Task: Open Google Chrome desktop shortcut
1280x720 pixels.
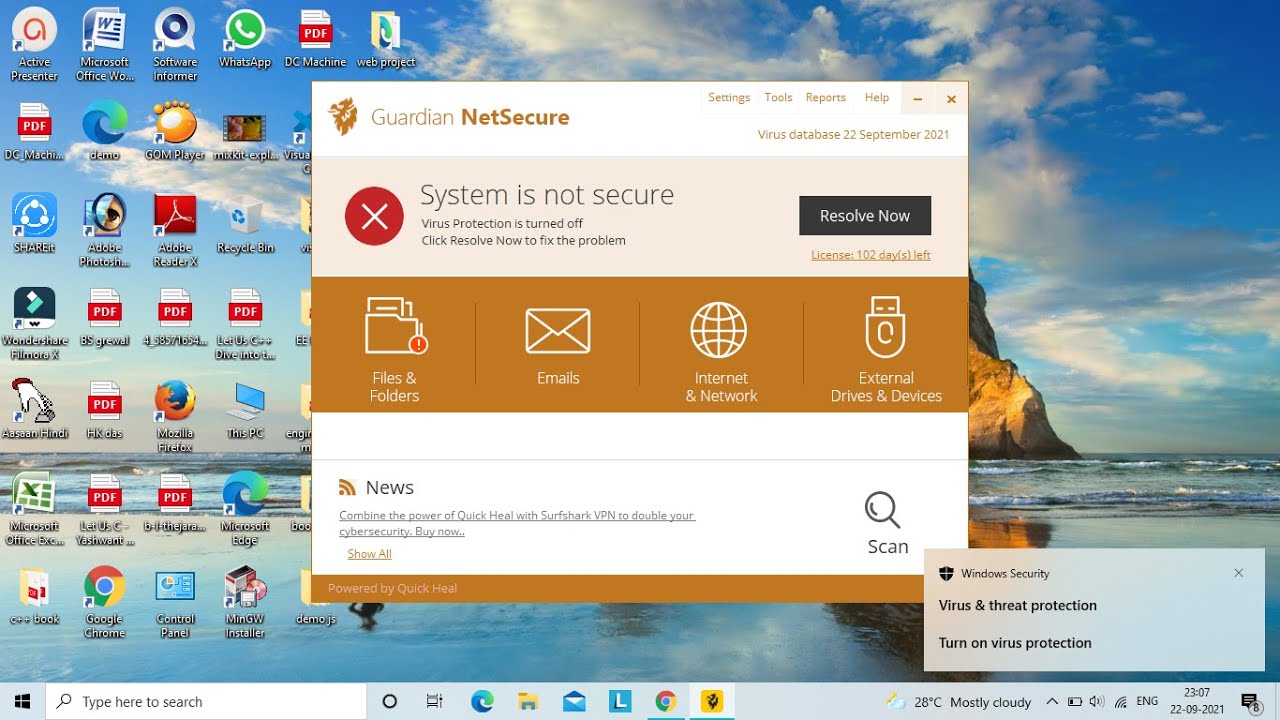Action: coord(104,602)
